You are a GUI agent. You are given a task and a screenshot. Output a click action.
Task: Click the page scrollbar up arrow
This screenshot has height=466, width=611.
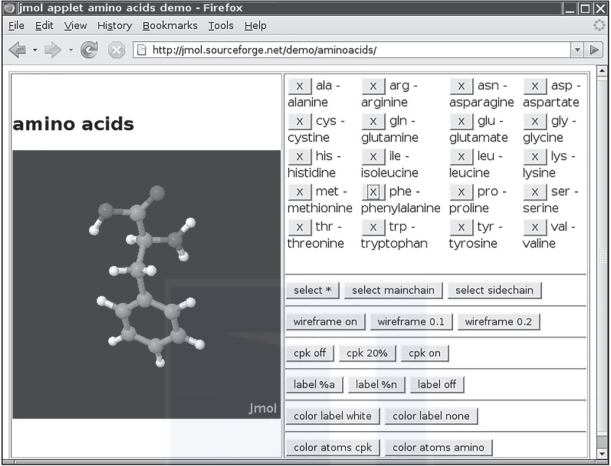tap(602, 71)
